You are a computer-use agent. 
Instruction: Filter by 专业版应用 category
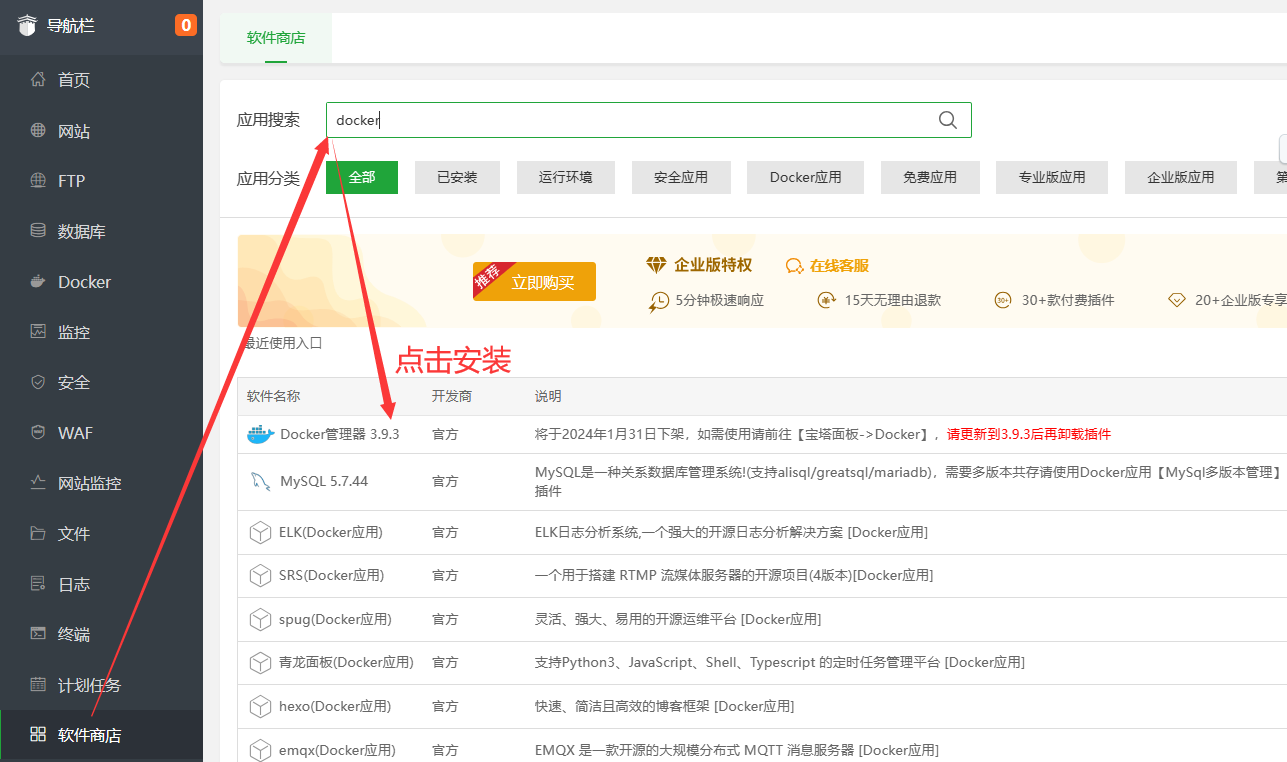(1052, 177)
